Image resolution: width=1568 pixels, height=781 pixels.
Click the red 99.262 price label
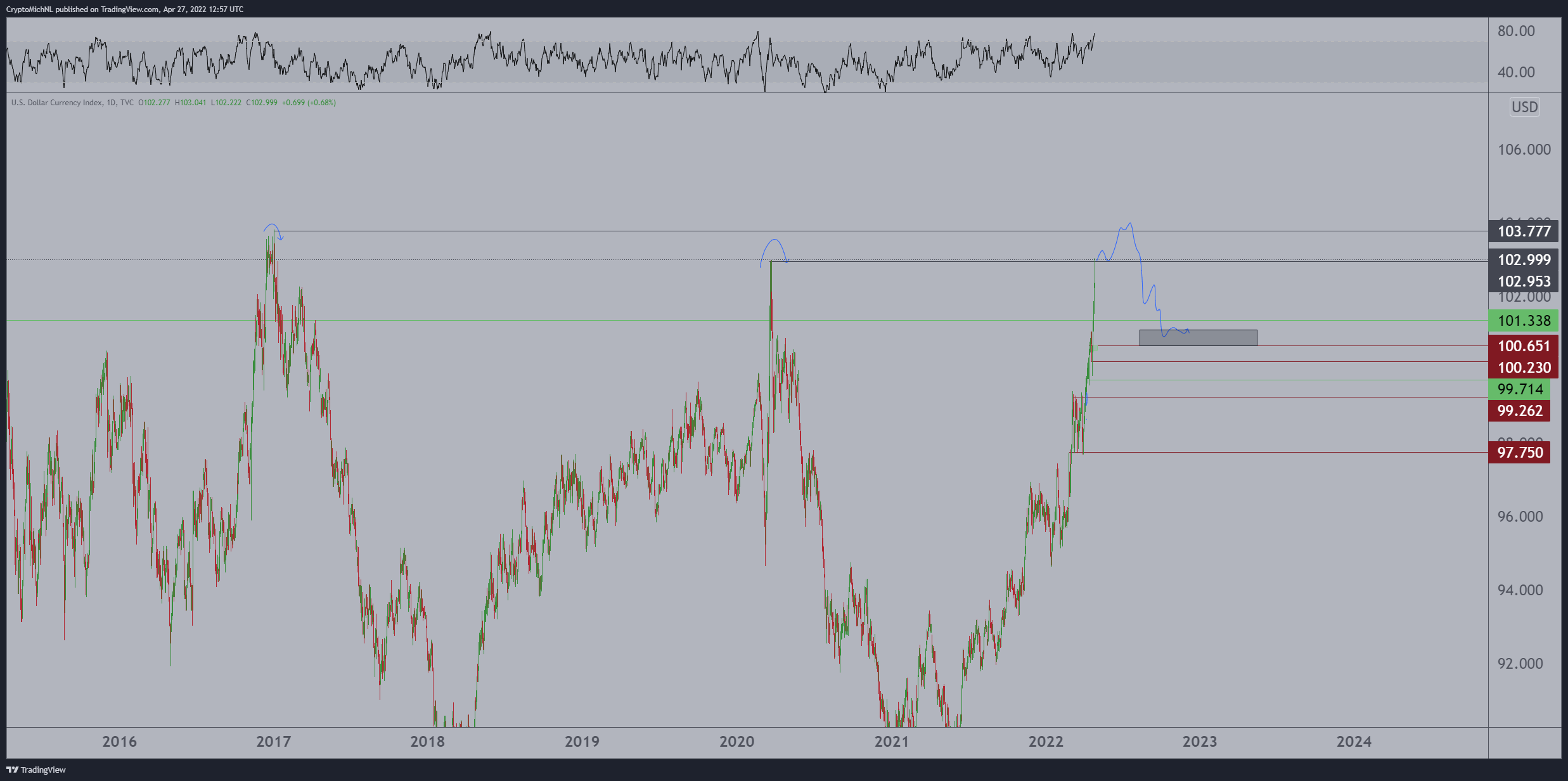point(1519,411)
